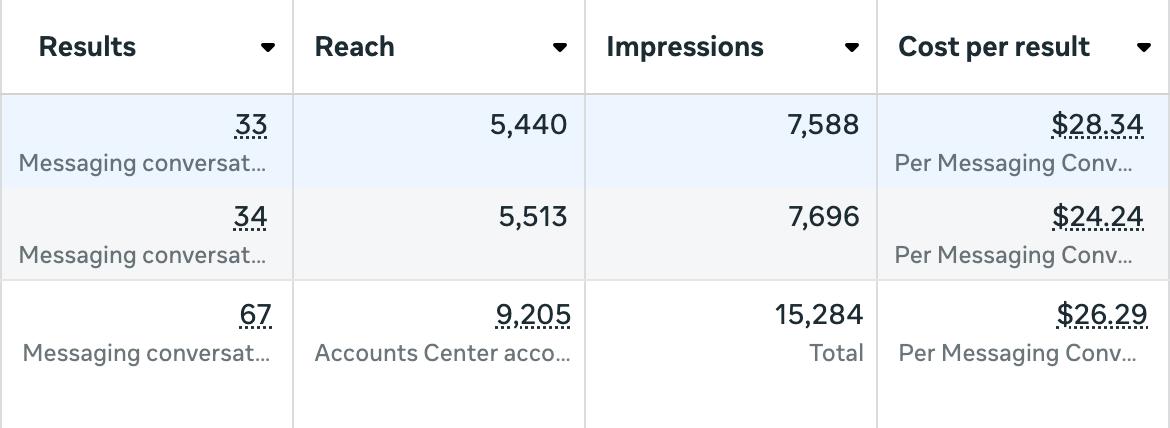
Task: Click the 34 results value link
Action: 251,217
